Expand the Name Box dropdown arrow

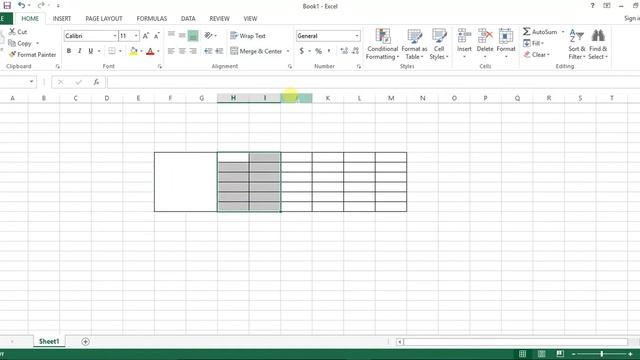click(31, 82)
